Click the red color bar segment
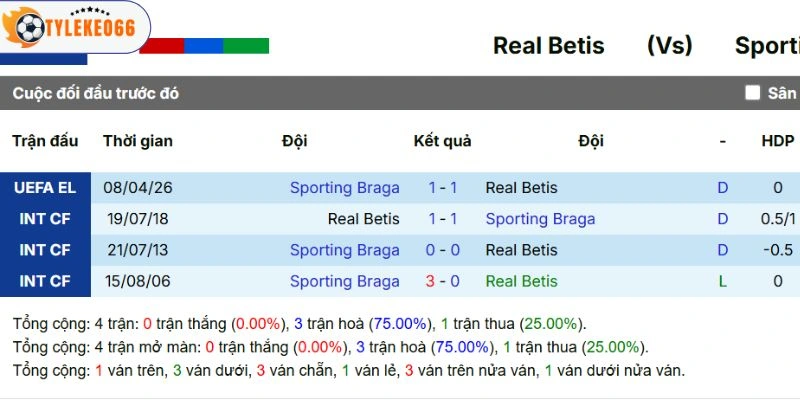 click(162, 46)
